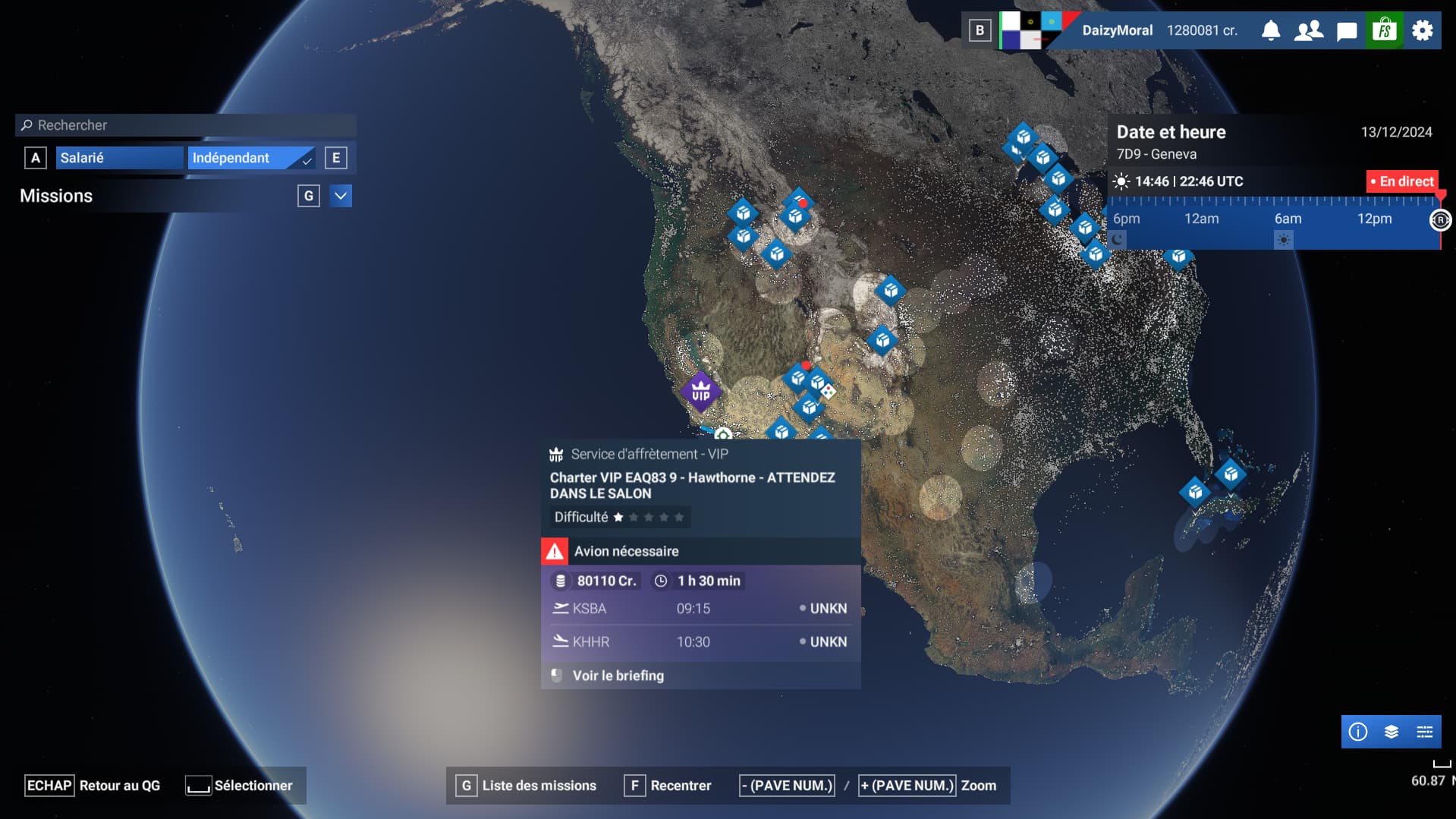This screenshot has height=819, width=1456.
Task: Open the map filters list icon
Action: pos(1425,732)
